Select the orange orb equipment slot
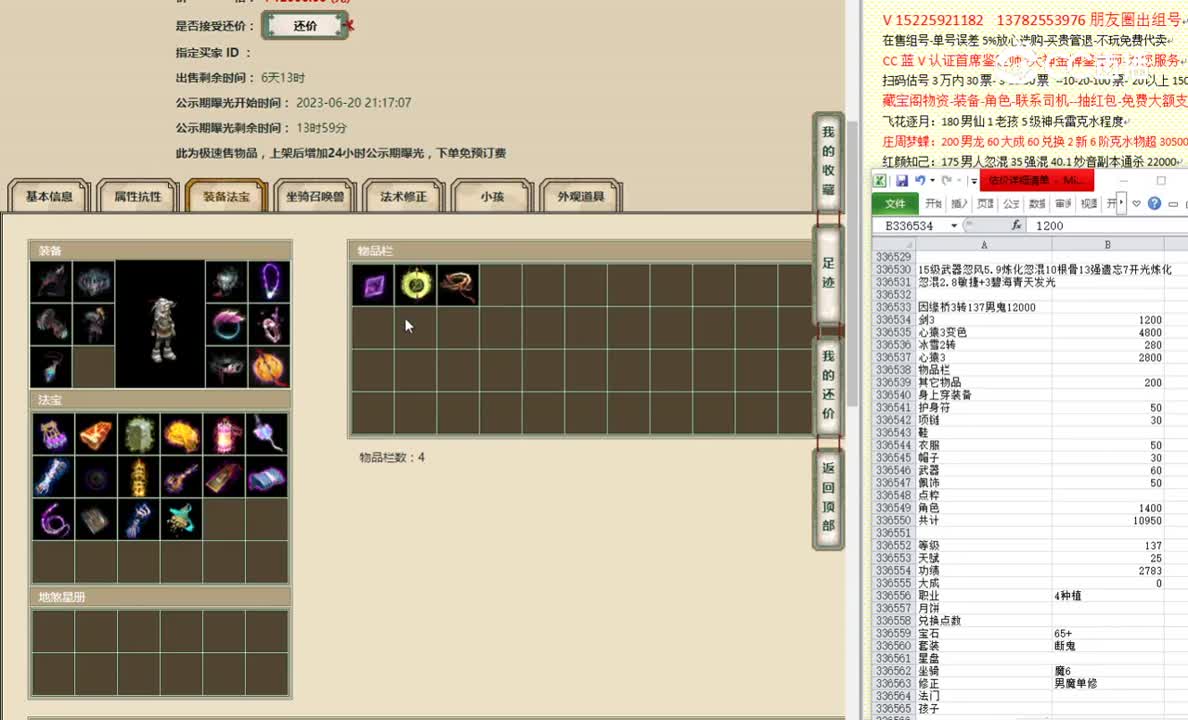Screen dimensions: 1188x720 tap(269, 368)
